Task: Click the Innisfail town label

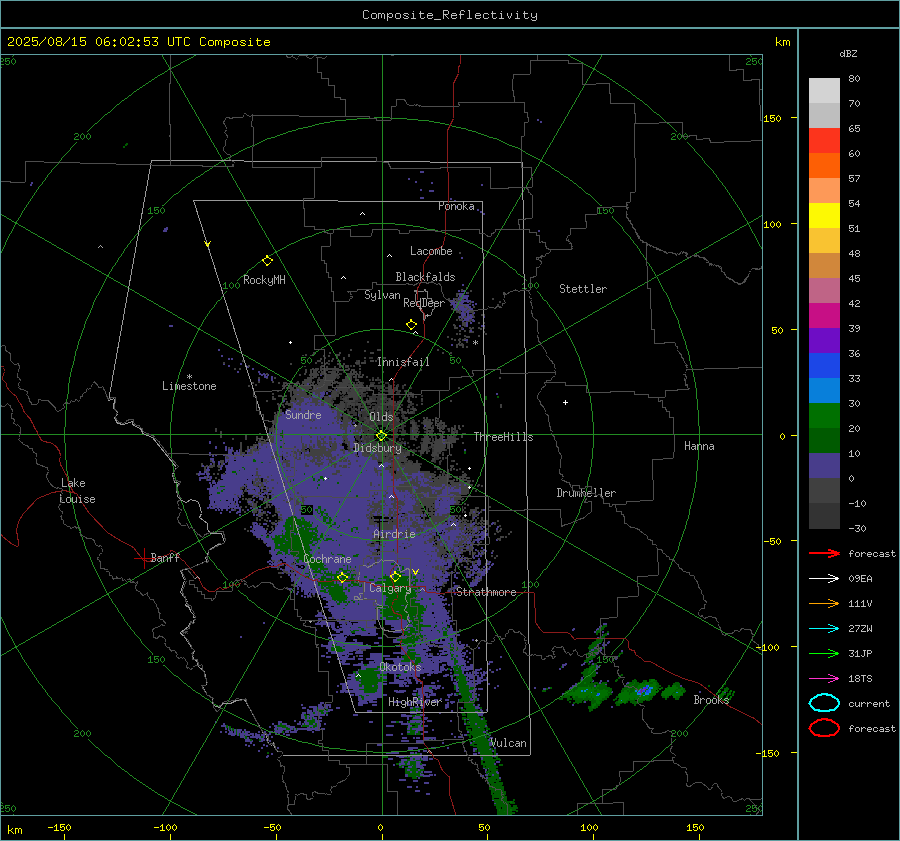Action: tap(403, 362)
